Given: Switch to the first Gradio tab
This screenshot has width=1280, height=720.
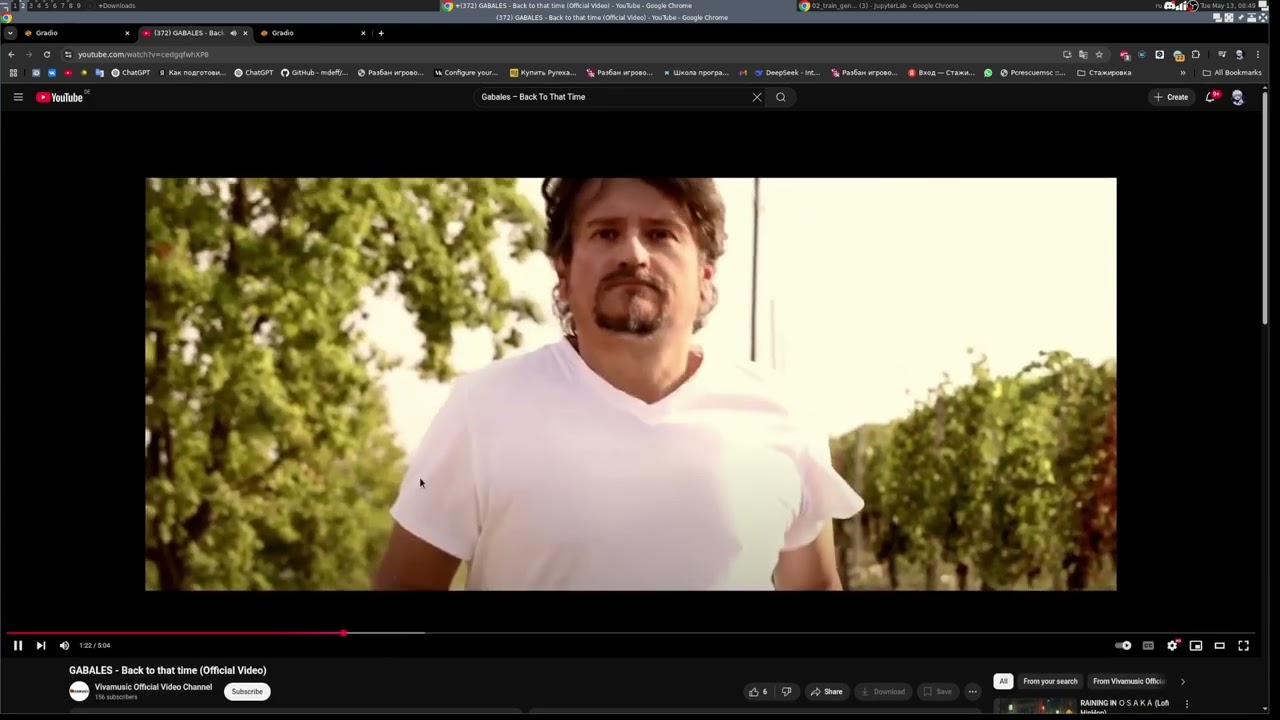Looking at the screenshot, I should 78,33.
